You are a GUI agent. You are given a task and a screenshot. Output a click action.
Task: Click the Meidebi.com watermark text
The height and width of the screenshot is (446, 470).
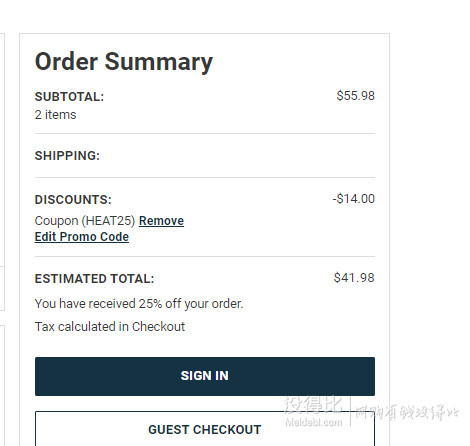pyautogui.click(x=314, y=422)
